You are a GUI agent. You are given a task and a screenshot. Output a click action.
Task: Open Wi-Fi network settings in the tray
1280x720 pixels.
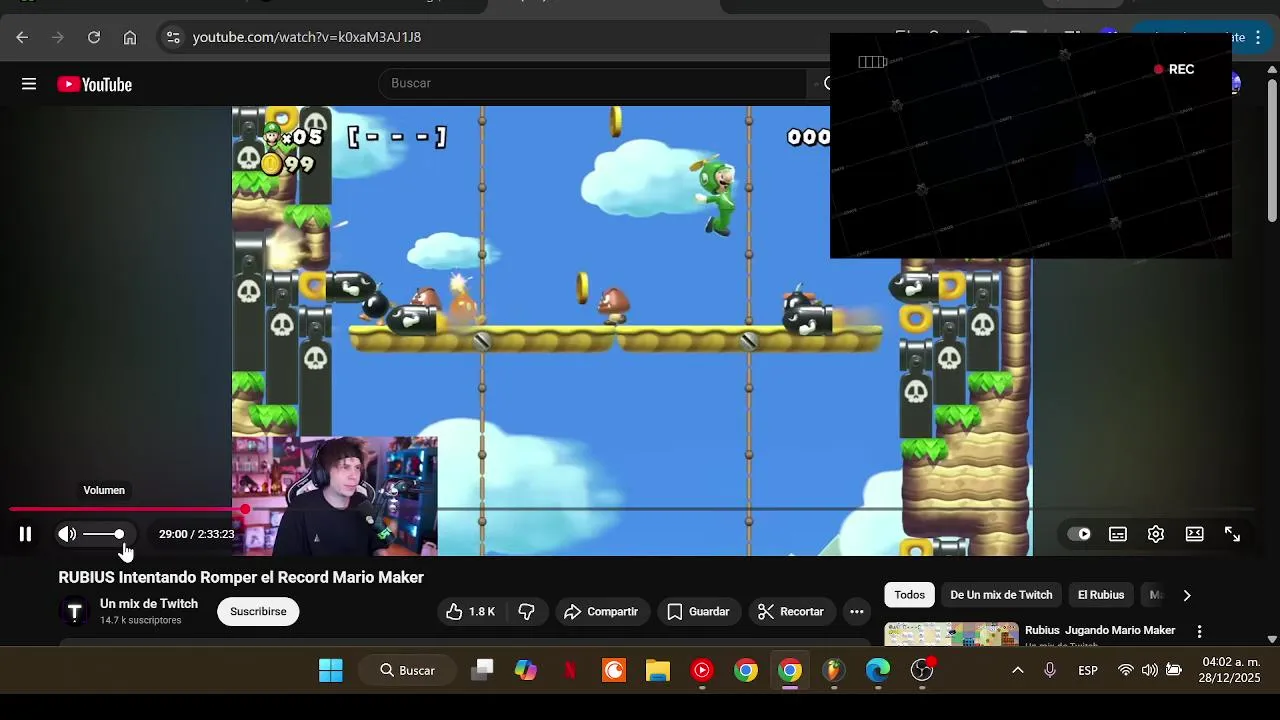click(x=1126, y=670)
